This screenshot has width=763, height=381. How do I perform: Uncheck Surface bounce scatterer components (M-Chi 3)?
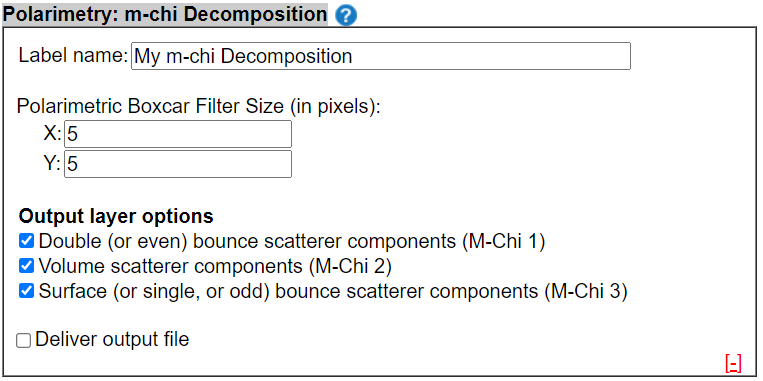[x=26, y=291]
